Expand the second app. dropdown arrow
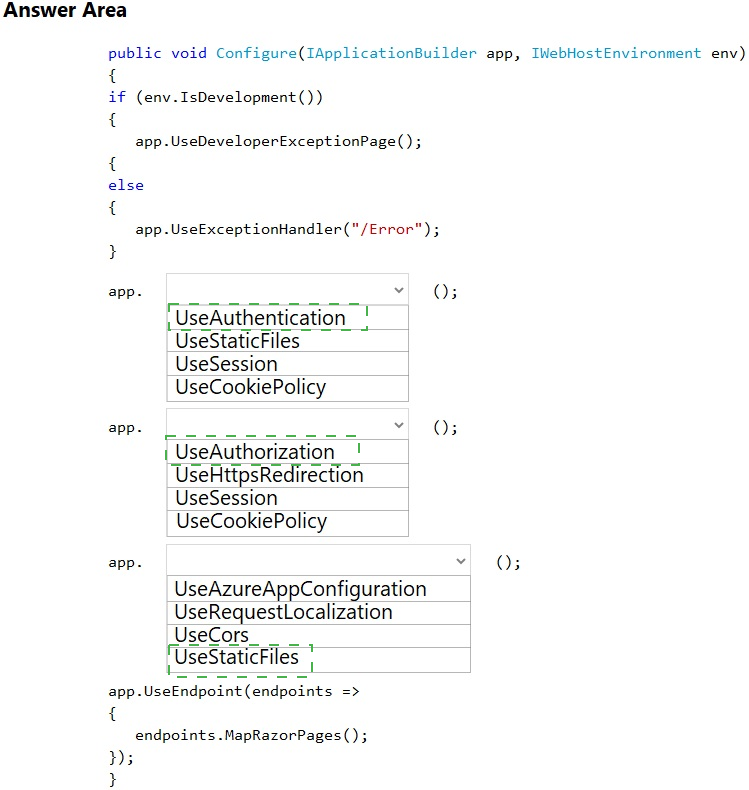 click(x=399, y=425)
